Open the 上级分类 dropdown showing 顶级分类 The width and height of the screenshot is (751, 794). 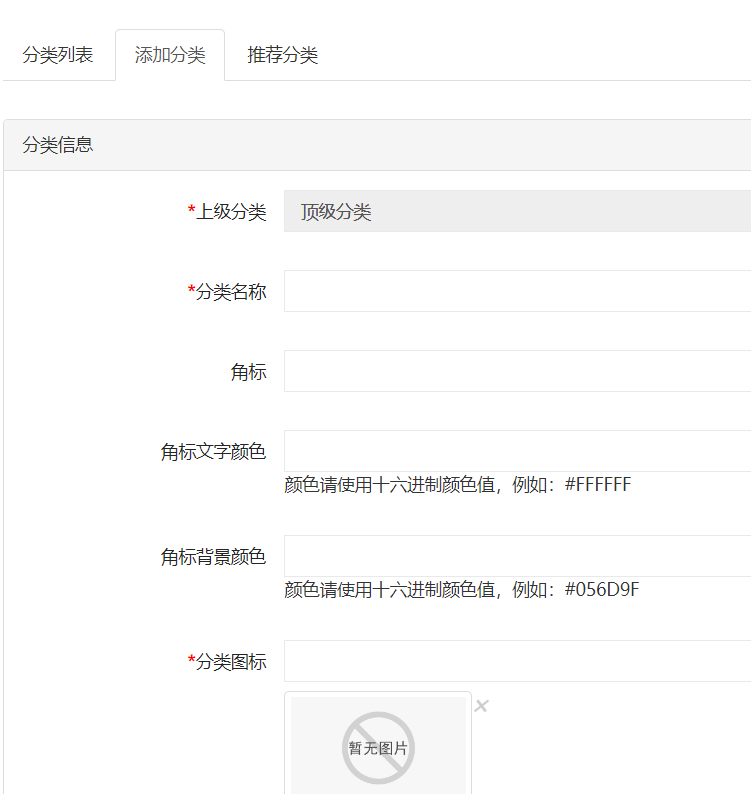pos(517,211)
